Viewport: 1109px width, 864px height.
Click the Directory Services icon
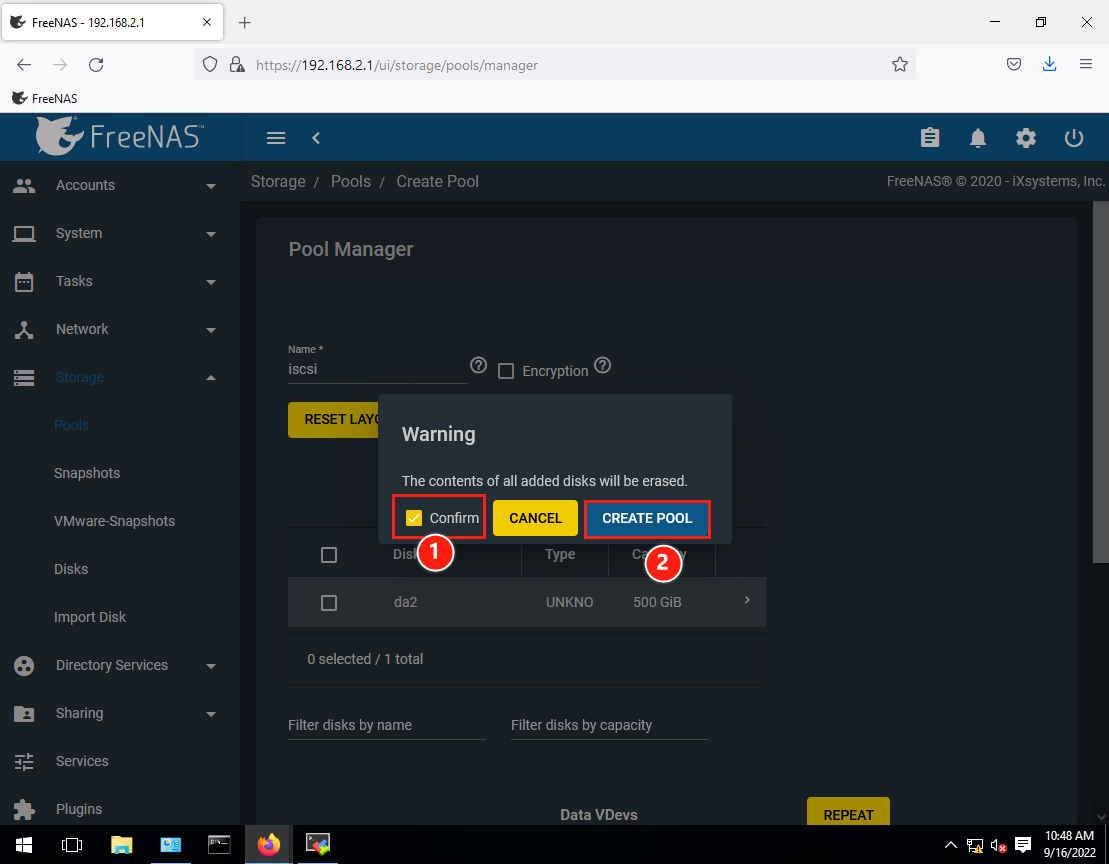point(24,665)
